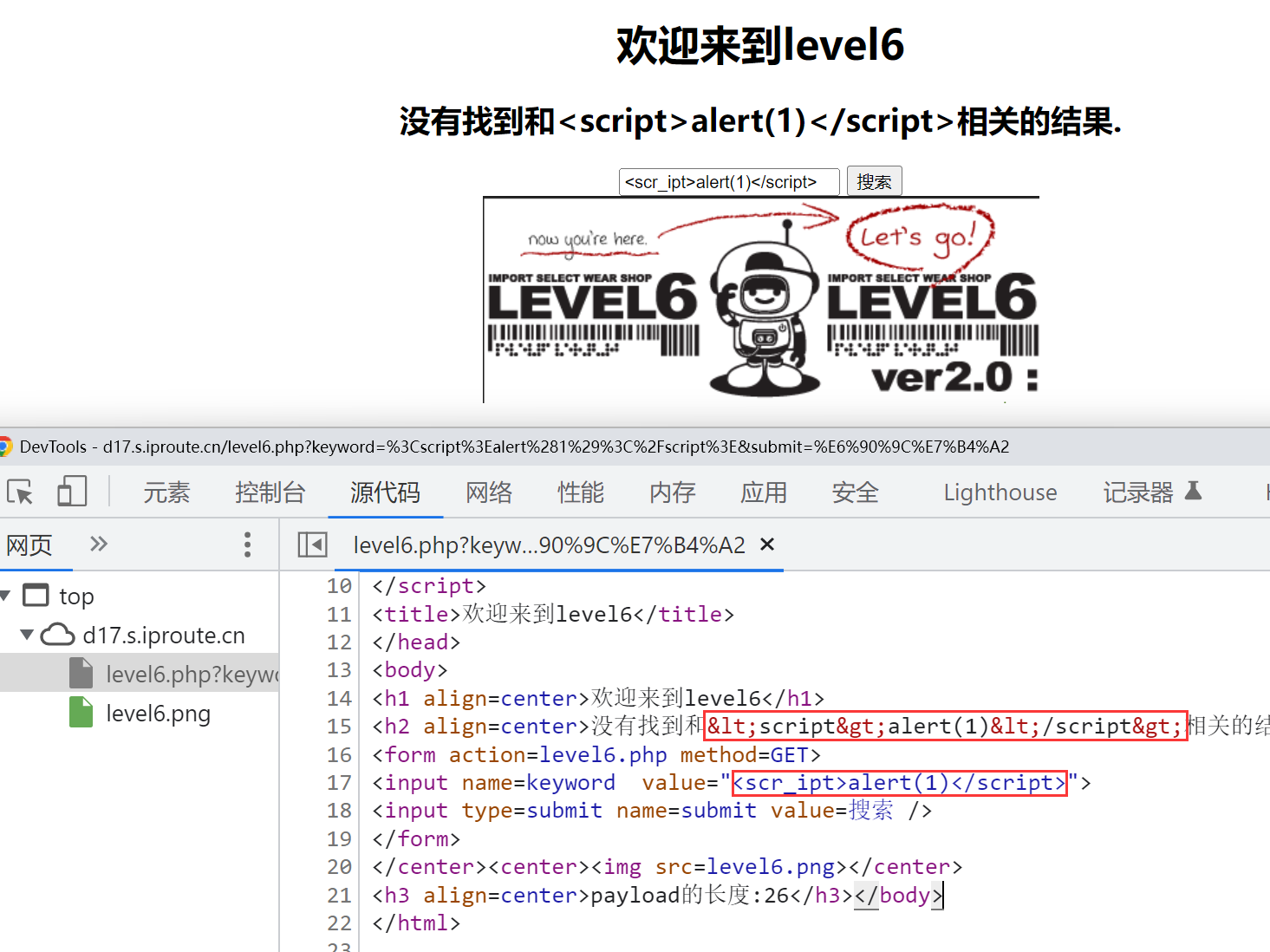Screen dimensions: 1270x952
Task: Click line number 17 in the source gutter
Action: tap(339, 783)
